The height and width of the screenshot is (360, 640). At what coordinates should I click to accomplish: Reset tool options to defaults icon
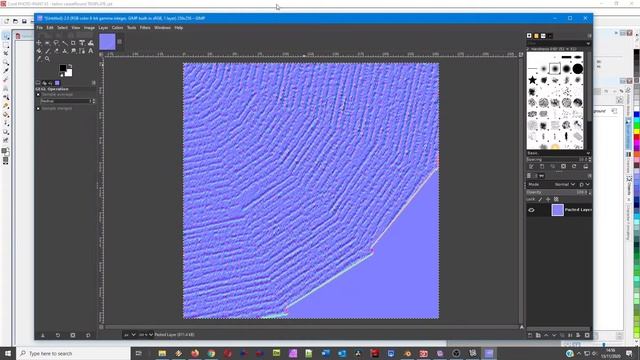click(88, 335)
